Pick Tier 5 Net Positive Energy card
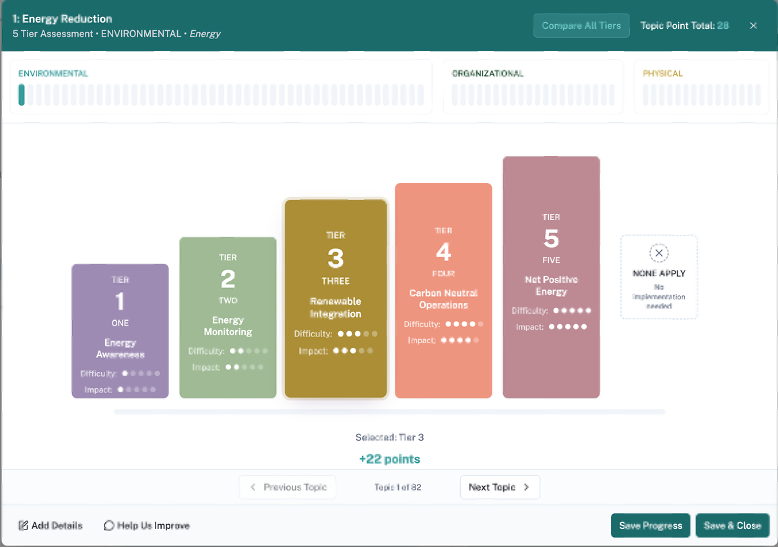778x548 pixels. [x=551, y=276]
